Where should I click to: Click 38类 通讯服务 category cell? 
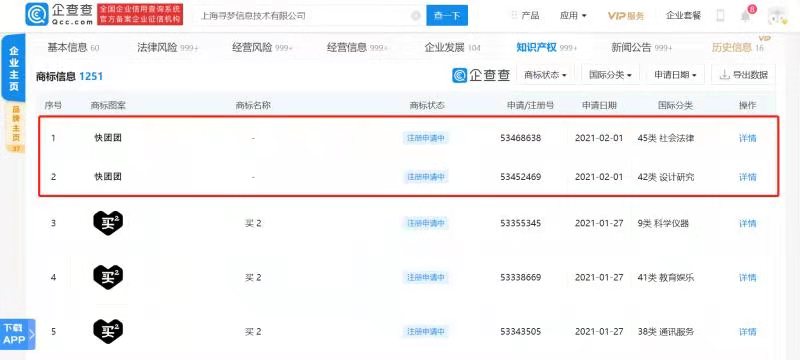pos(666,331)
